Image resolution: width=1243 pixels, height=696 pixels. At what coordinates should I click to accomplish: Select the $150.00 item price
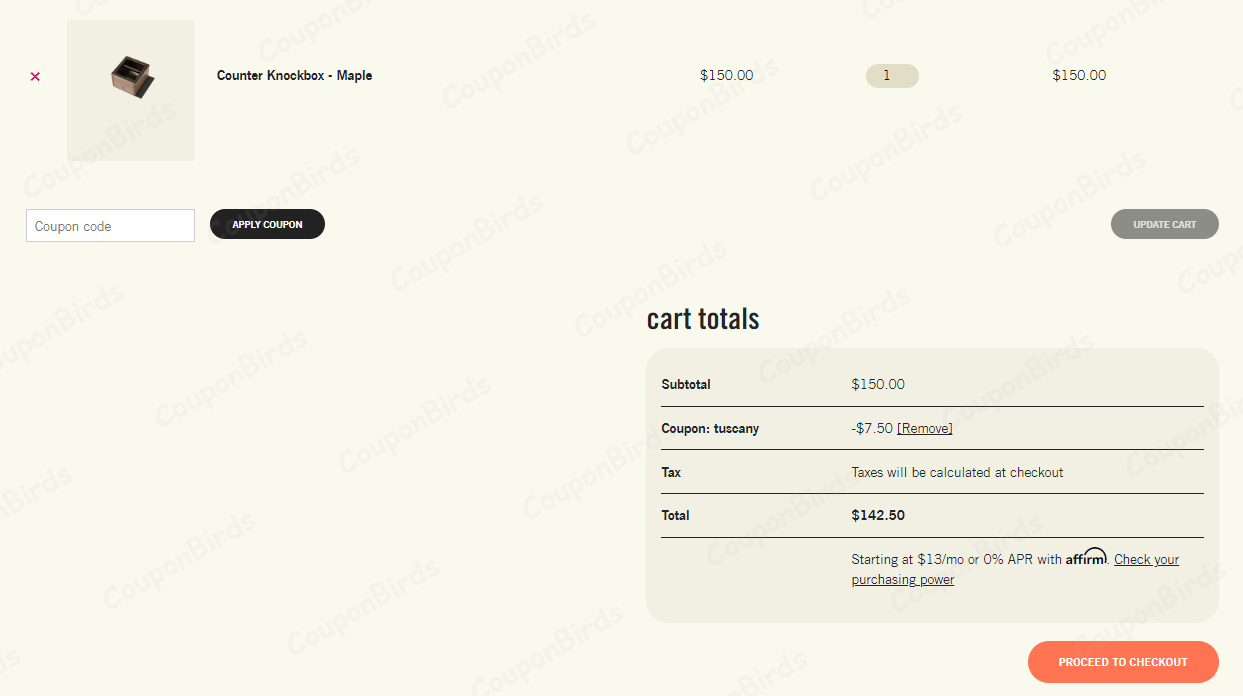tap(727, 75)
